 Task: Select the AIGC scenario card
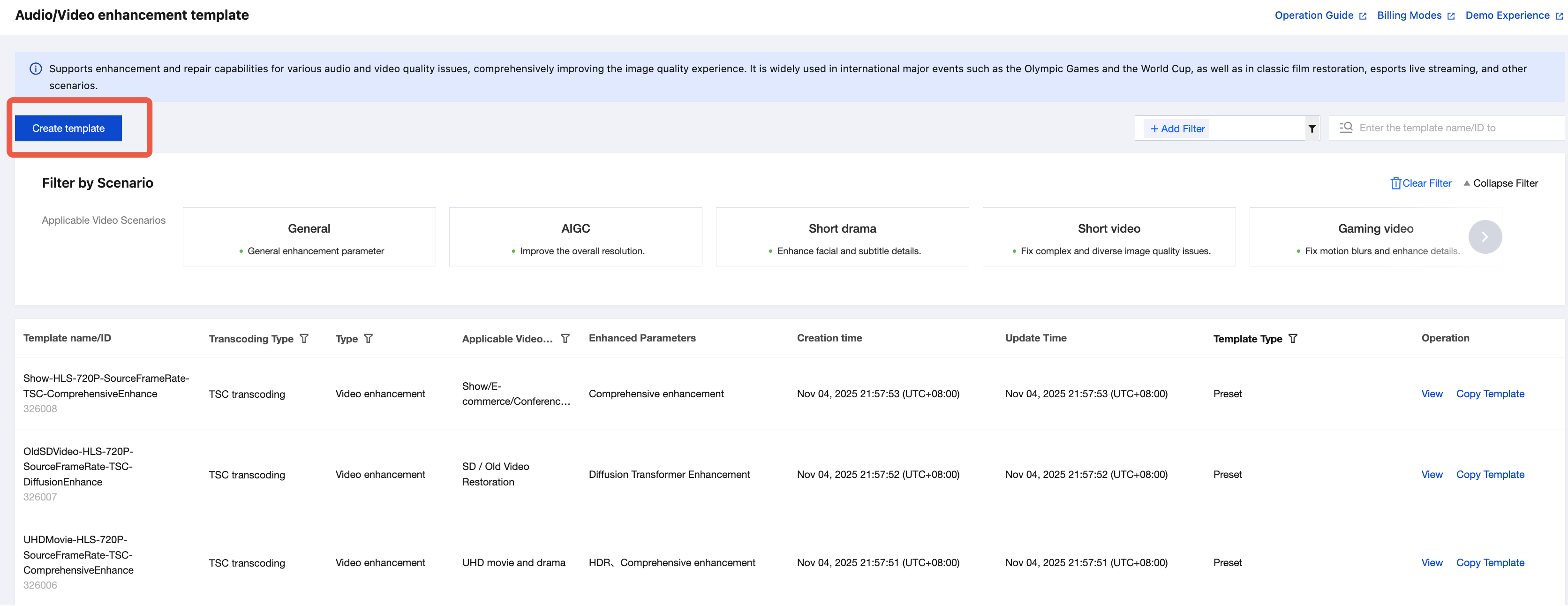pyautogui.click(x=574, y=237)
